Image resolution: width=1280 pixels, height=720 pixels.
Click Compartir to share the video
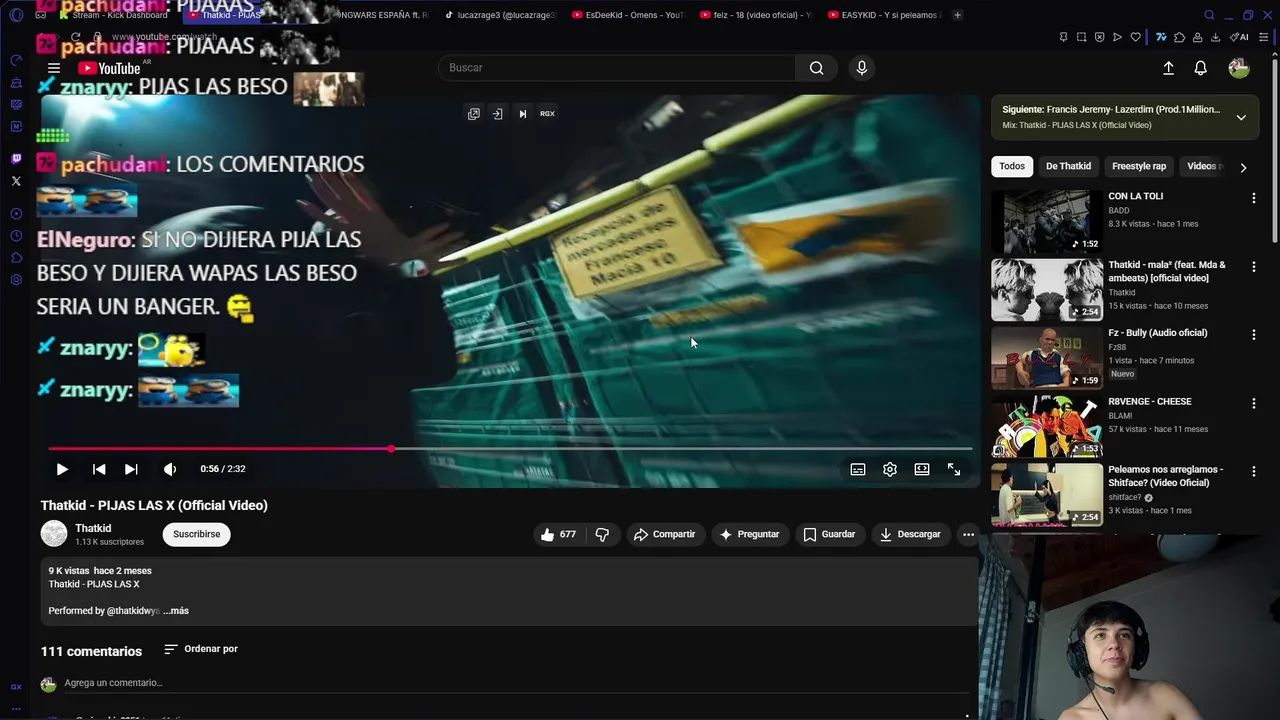point(664,535)
